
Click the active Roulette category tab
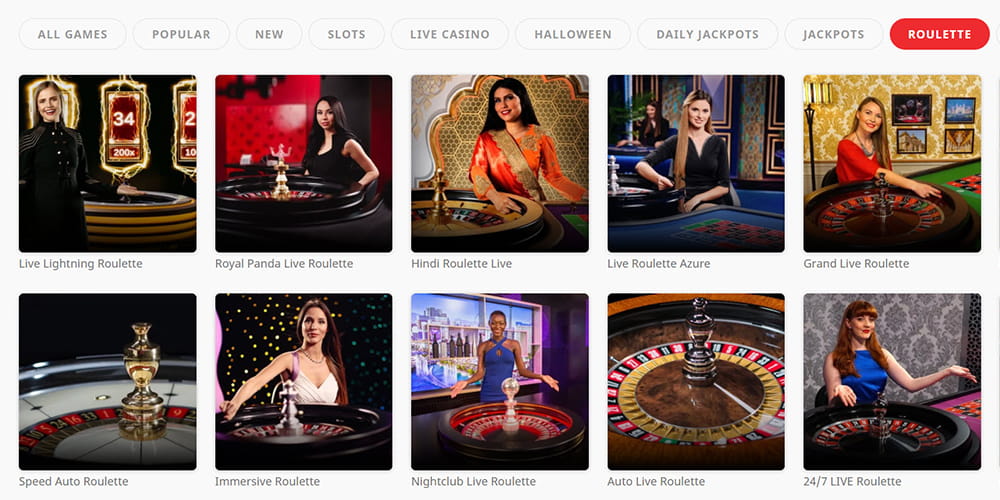(x=939, y=34)
